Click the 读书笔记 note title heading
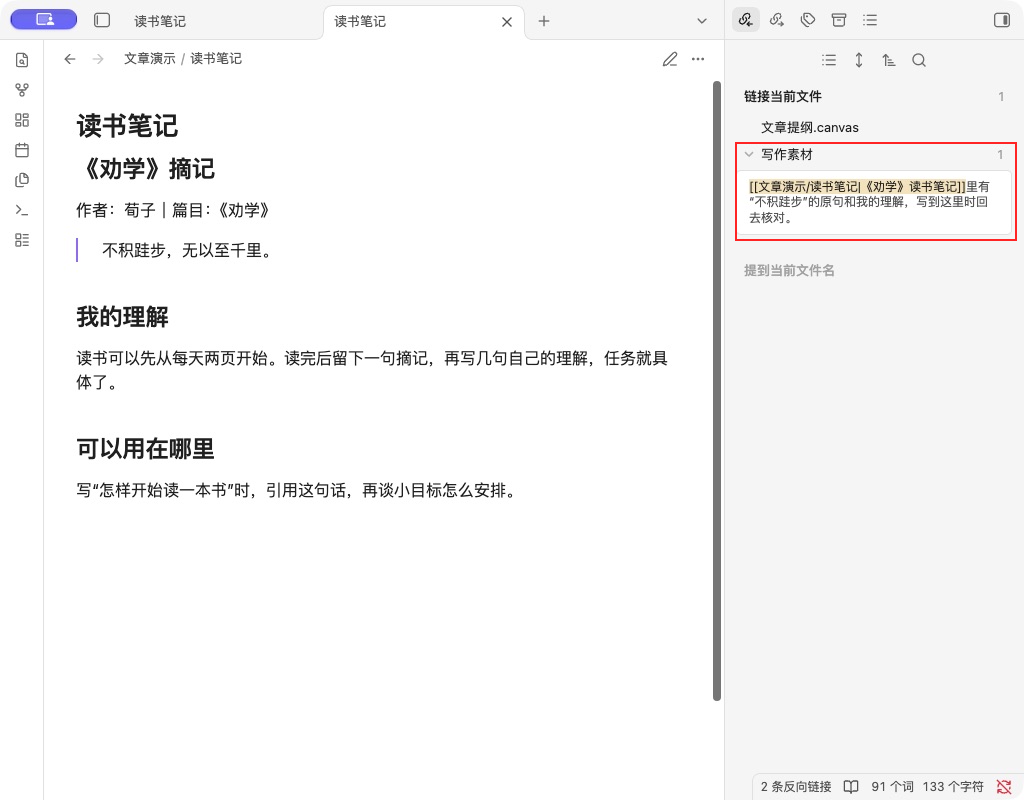 (x=127, y=126)
